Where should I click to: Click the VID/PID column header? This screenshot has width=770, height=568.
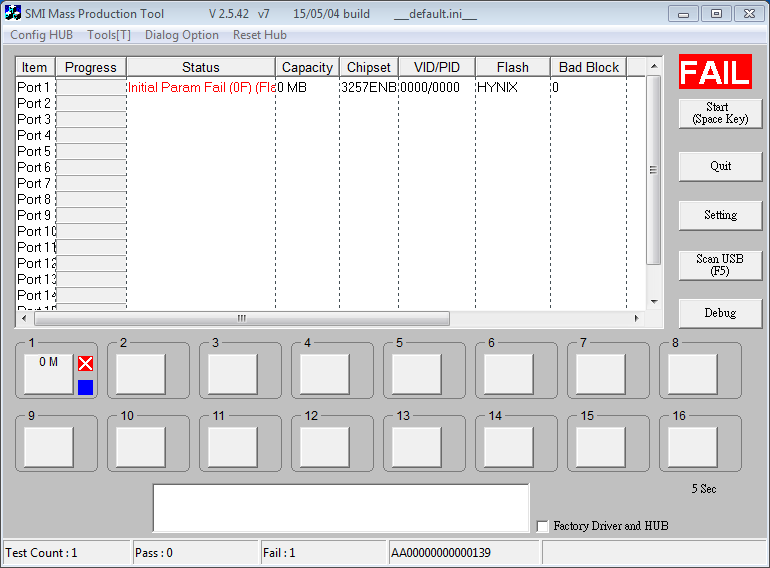[437, 67]
